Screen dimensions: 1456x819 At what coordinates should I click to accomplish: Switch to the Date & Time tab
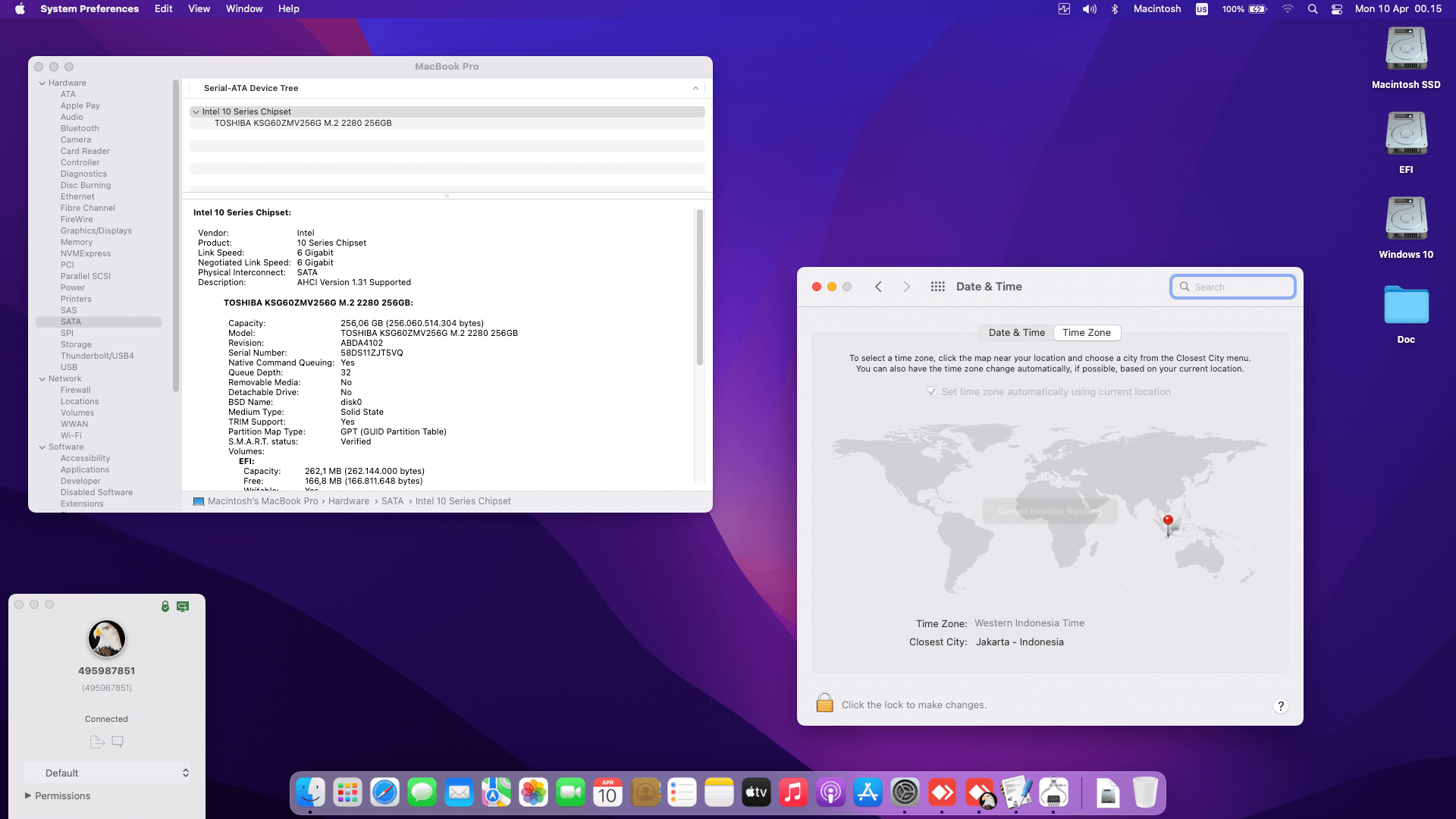coord(1016,333)
